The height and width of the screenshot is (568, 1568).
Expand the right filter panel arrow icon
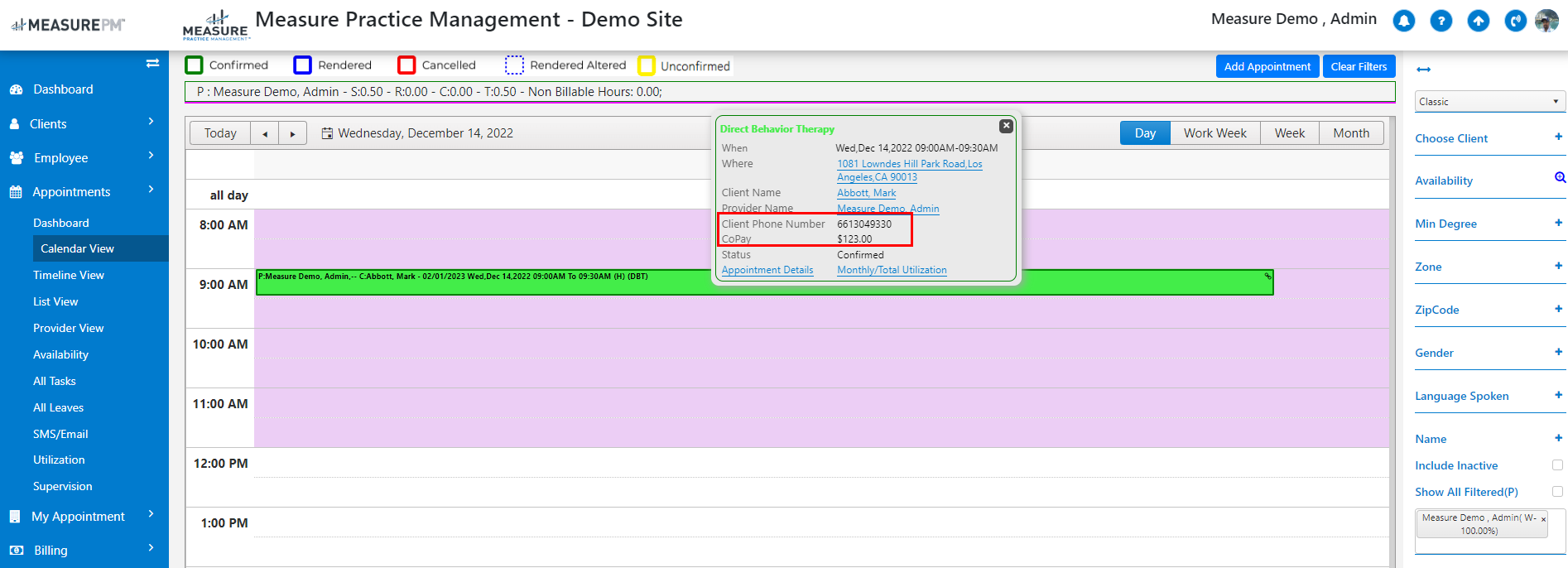[x=1423, y=70]
